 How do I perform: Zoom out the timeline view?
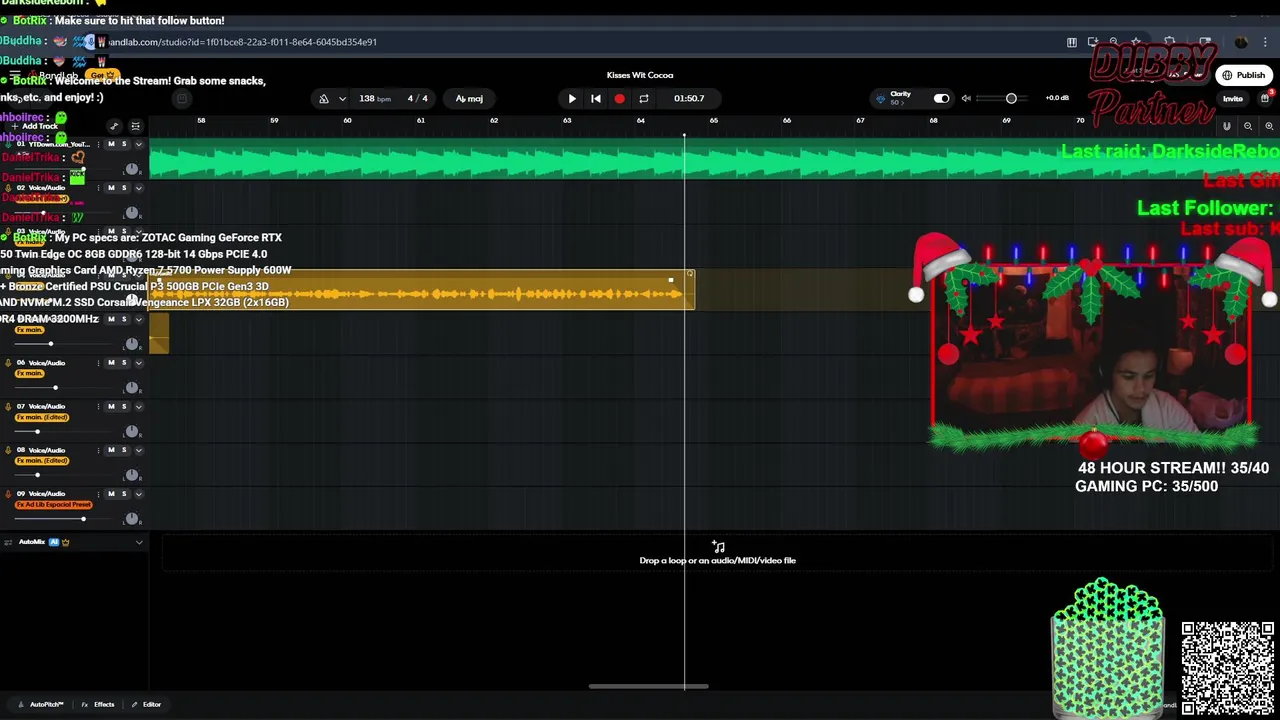pyautogui.click(x=1248, y=126)
